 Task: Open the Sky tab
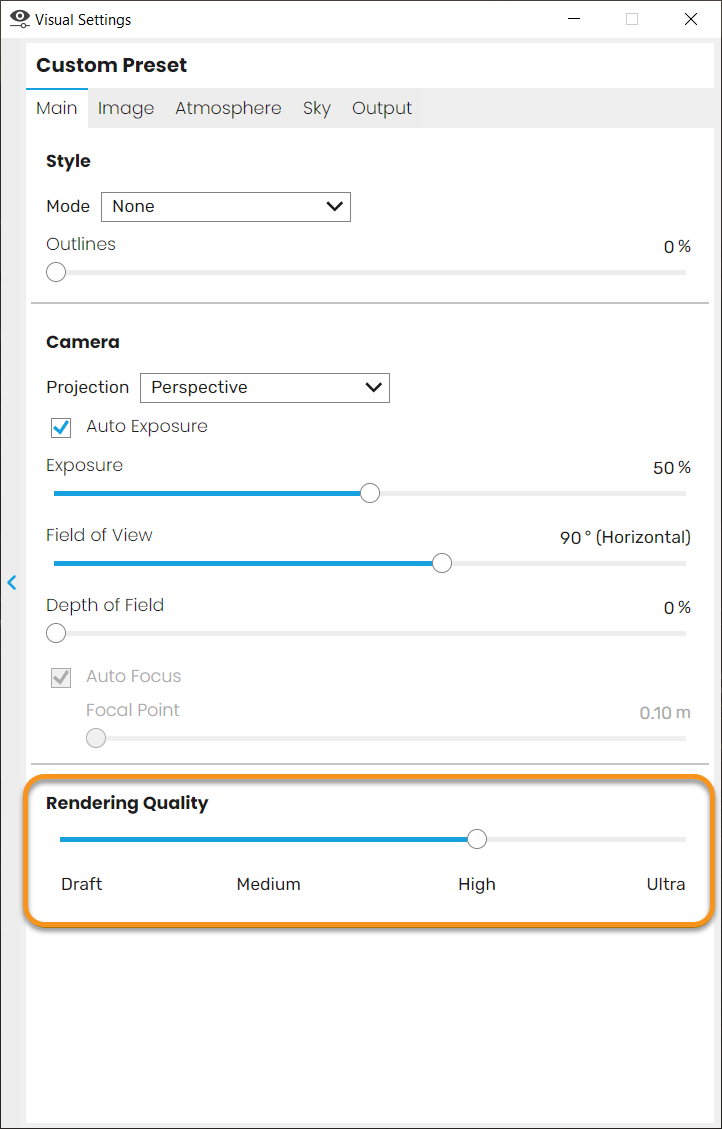[317, 108]
